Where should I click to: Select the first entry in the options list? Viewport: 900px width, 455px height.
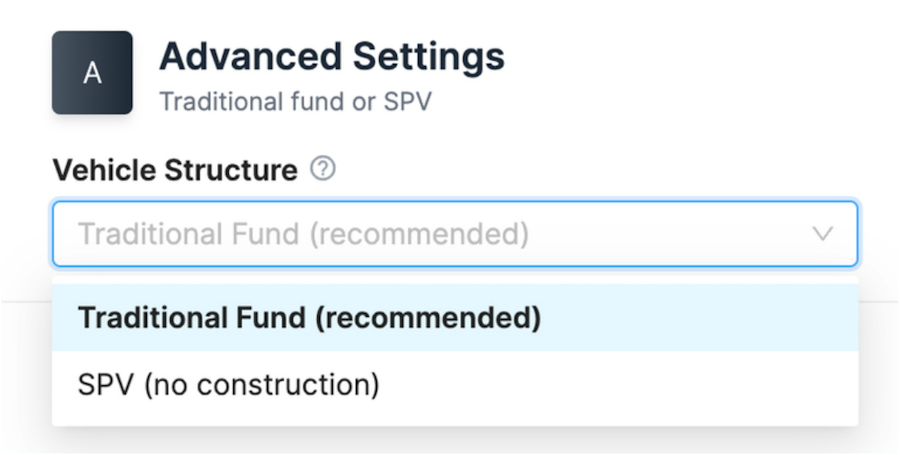click(x=455, y=317)
